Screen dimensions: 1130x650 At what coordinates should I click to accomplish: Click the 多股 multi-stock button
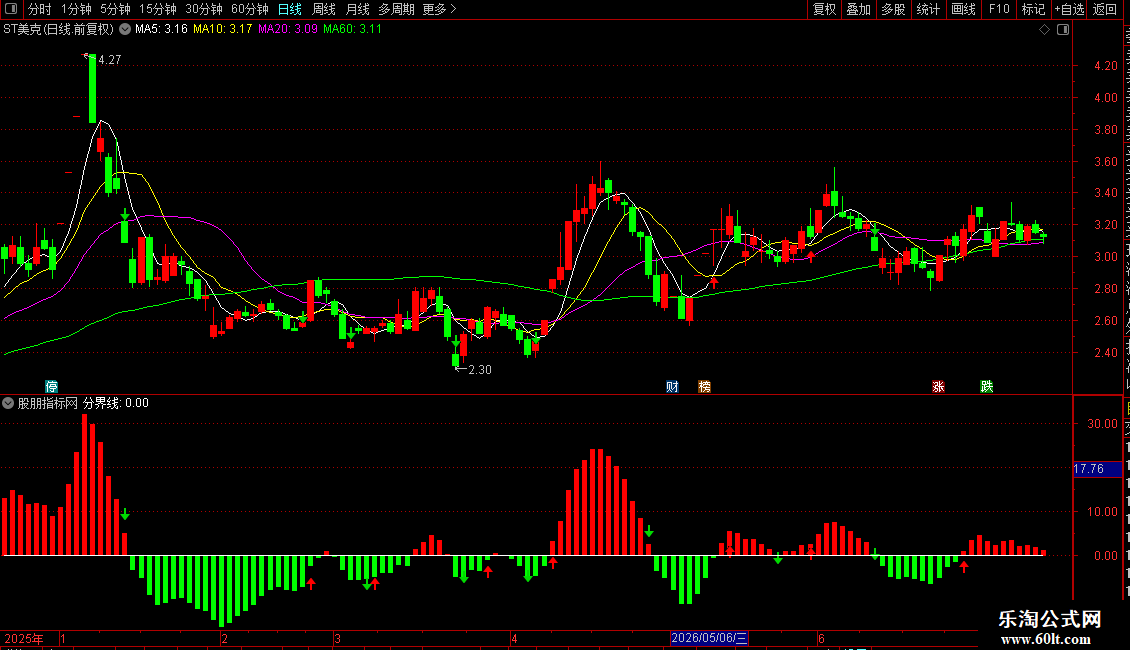[x=894, y=9]
